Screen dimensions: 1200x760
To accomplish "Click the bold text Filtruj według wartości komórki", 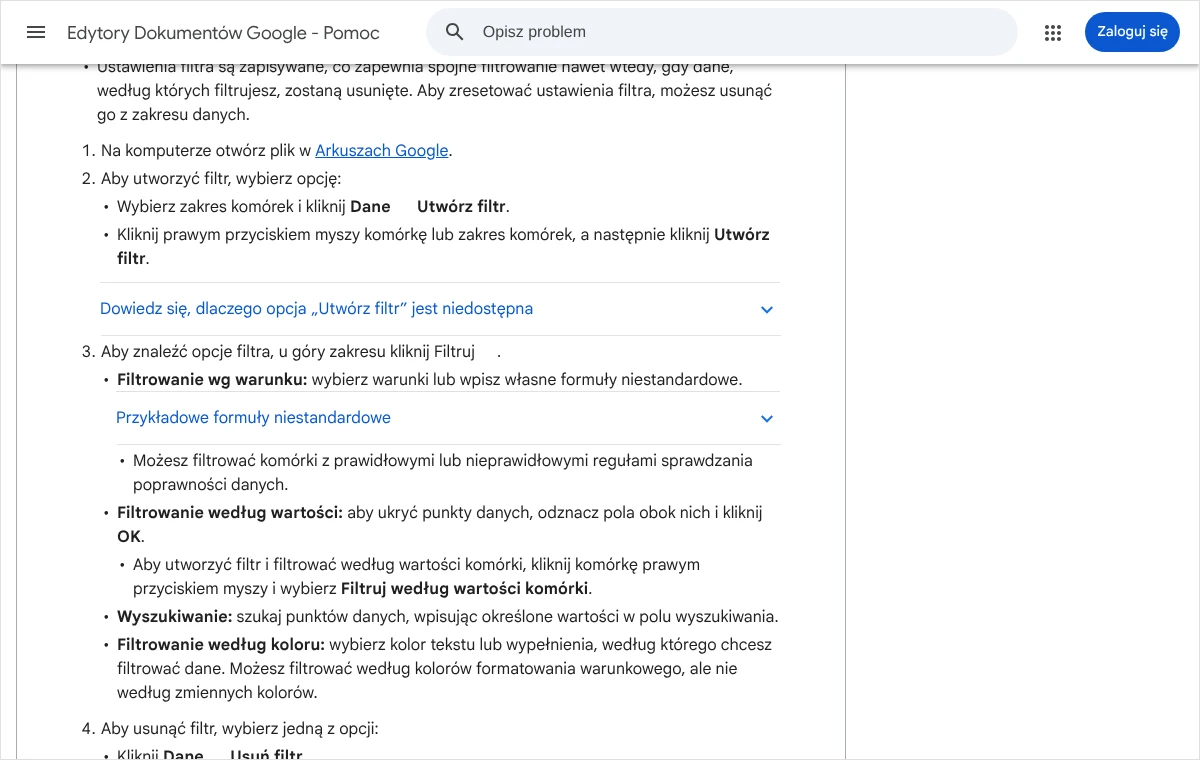I will (x=465, y=589).
